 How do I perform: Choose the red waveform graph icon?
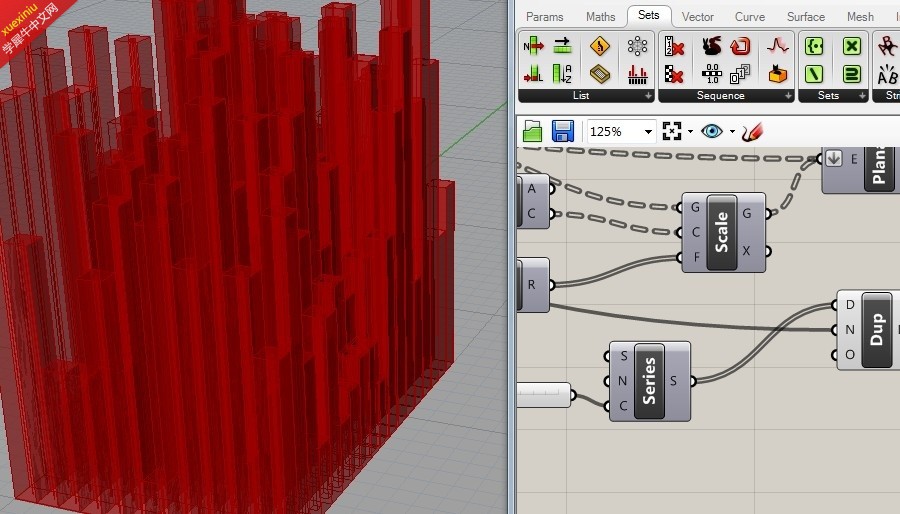pyautogui.click(x=778, y=46)
